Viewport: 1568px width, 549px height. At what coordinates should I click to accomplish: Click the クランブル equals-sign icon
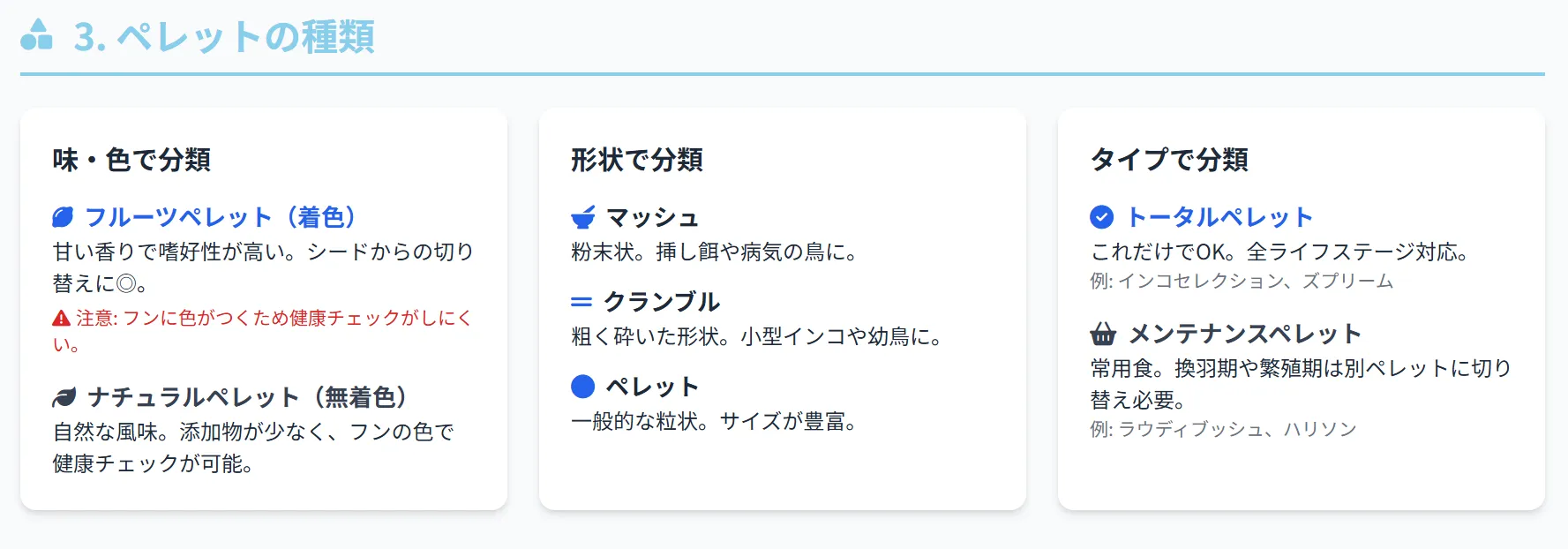[581, 302]
